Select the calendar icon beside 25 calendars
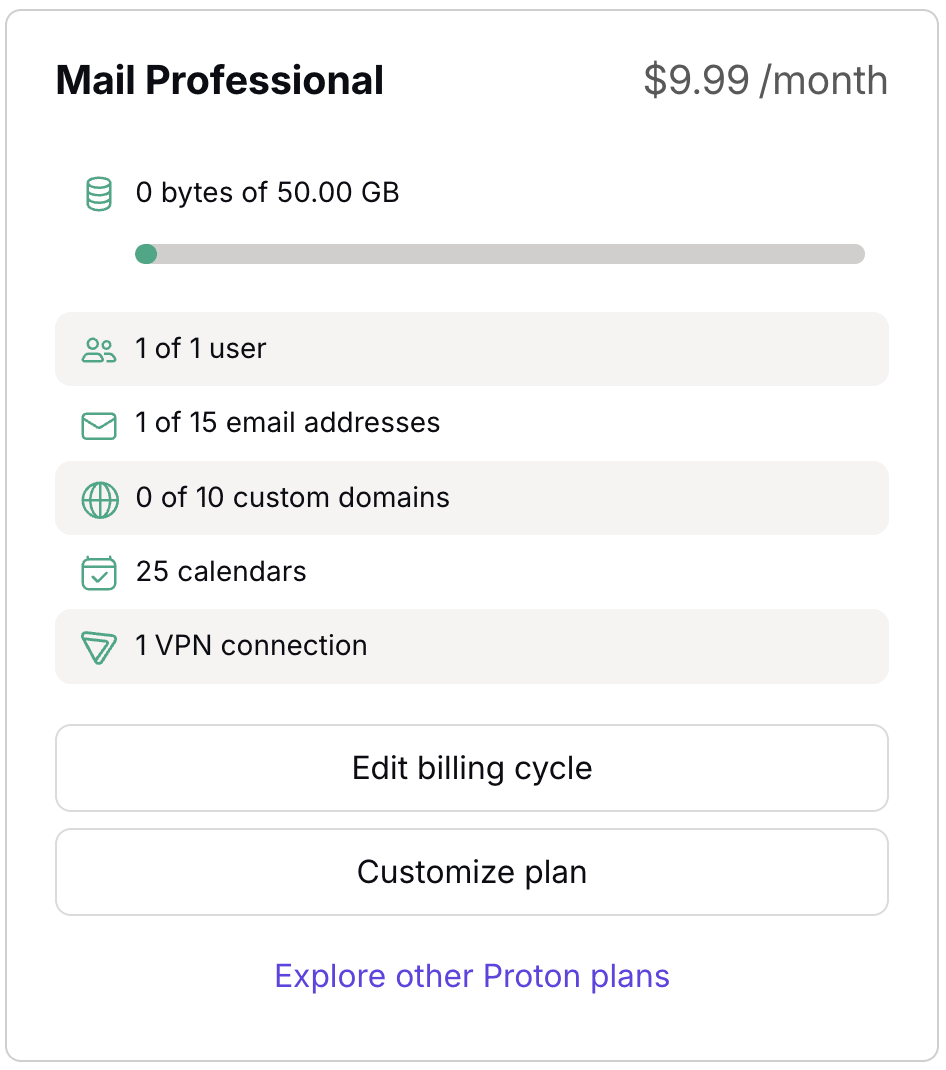 (x=97, y=572)
